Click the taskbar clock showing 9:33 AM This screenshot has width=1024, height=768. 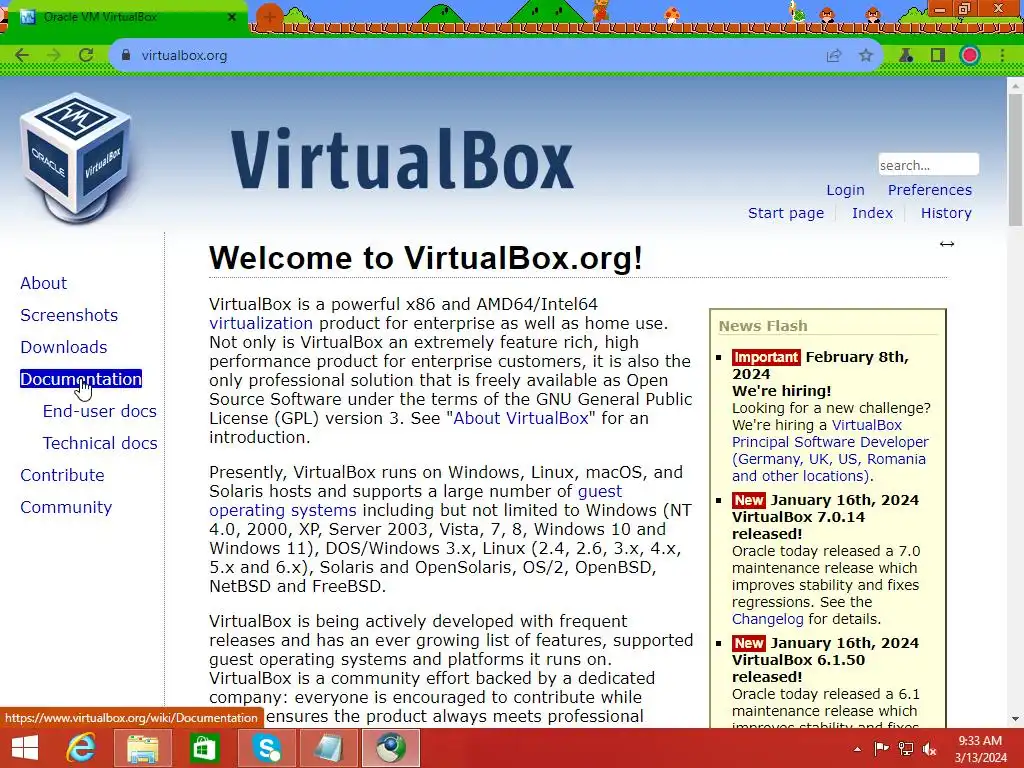pyautogui.click(x=980, y=749)
